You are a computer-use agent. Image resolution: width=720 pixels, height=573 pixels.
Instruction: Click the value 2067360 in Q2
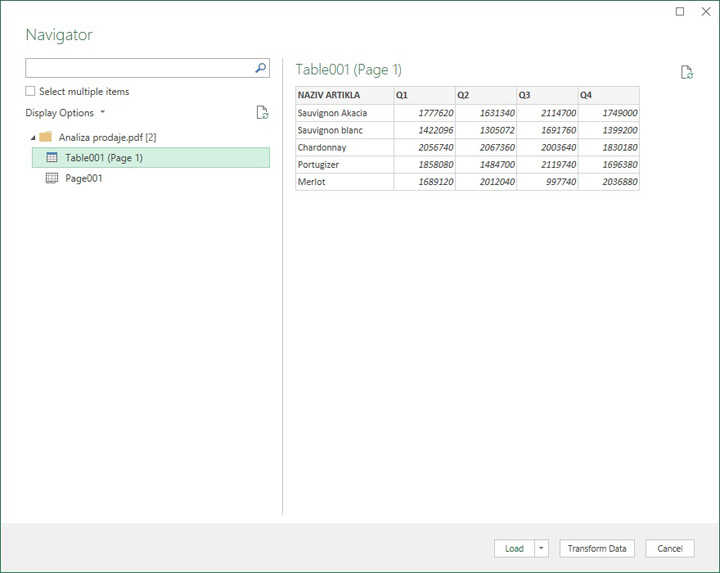coord(486,147)
